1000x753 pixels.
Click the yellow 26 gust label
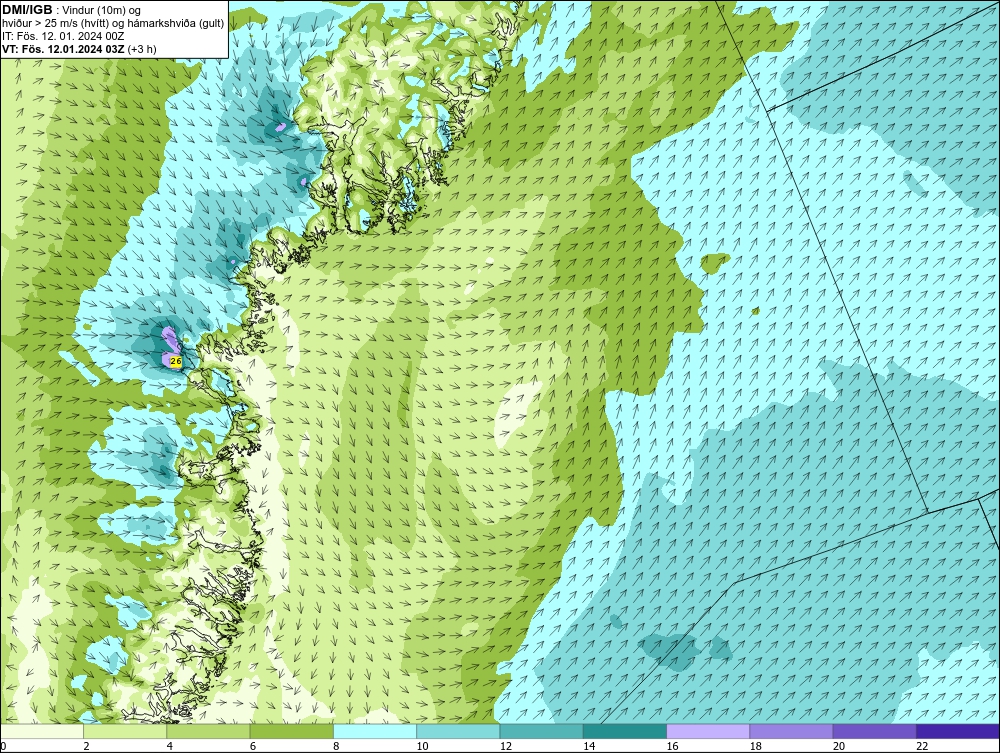pyautogui.click(x=177, y=362)
